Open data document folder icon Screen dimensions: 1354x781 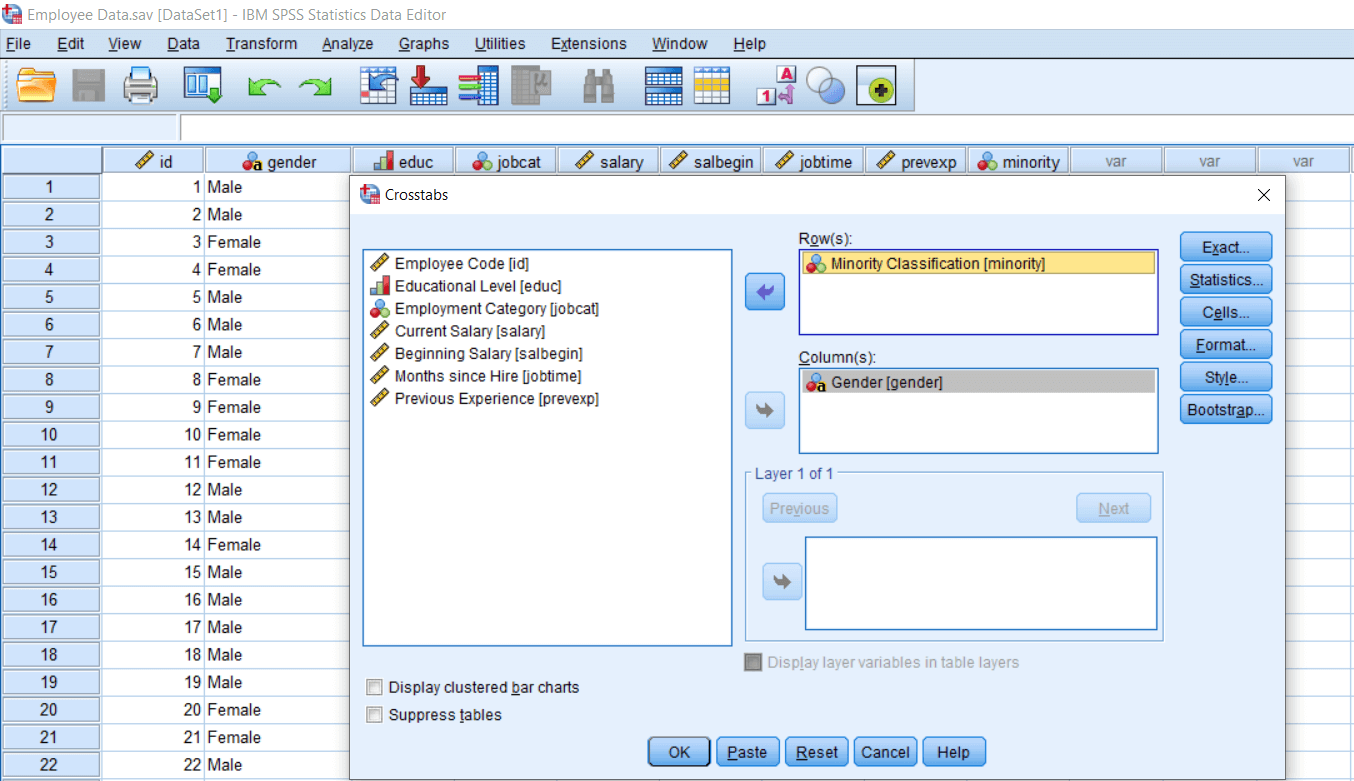point(37,86)
